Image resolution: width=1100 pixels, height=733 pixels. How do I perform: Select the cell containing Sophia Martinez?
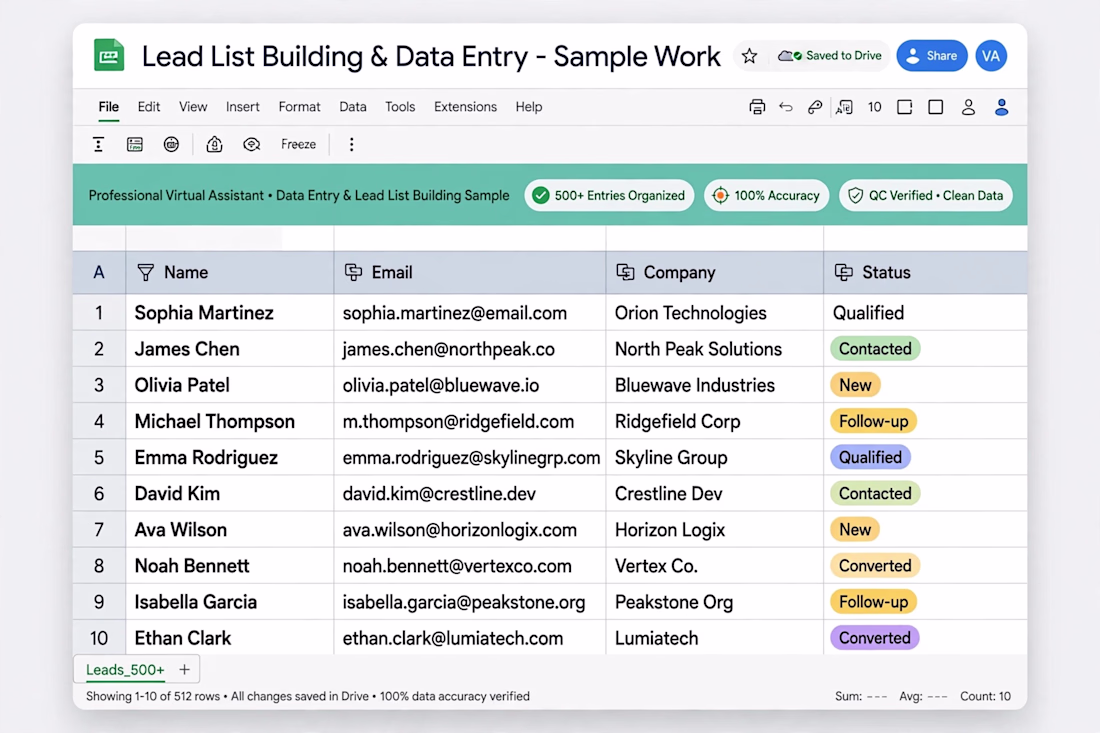pos(230,313)
